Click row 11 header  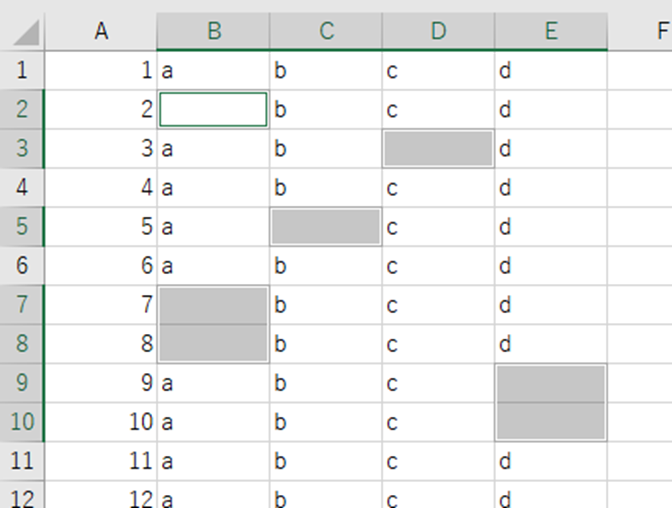coord(23,461)
